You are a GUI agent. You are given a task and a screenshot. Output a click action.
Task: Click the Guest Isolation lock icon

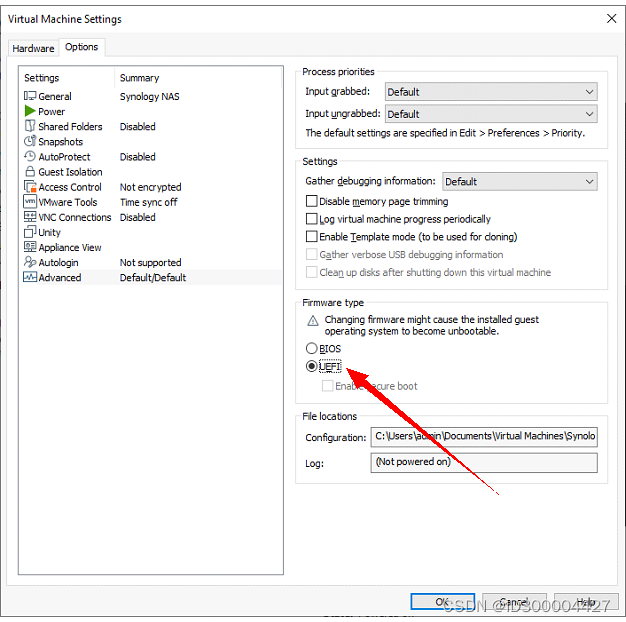click(x=30, y=172)
